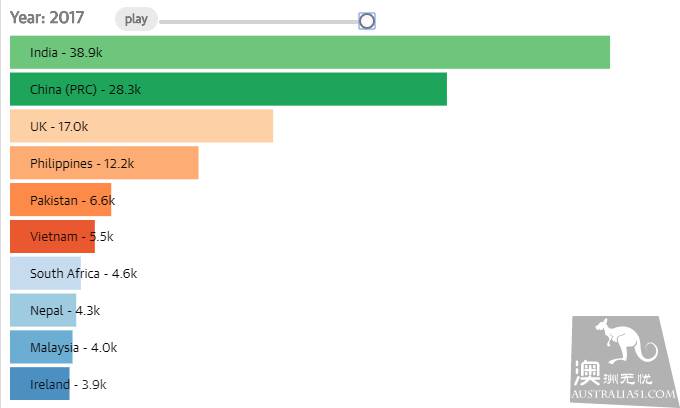Click the Malaysia label text
The height and width of the screenshot is (408, 680).
coord(54,347)
